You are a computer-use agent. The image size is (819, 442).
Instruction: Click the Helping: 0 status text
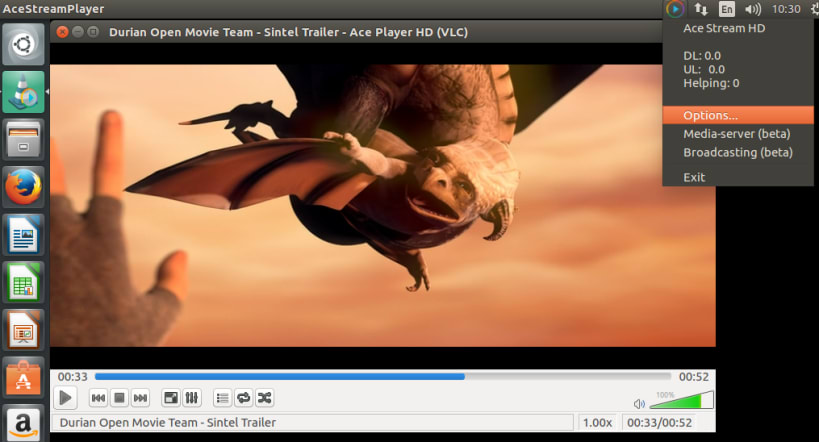point(711,83)
